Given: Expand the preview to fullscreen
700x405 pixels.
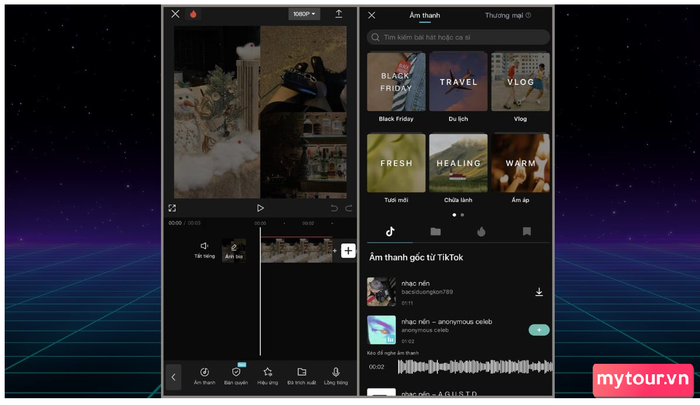Looking at the screenshot, I should [x=173, y=208].
